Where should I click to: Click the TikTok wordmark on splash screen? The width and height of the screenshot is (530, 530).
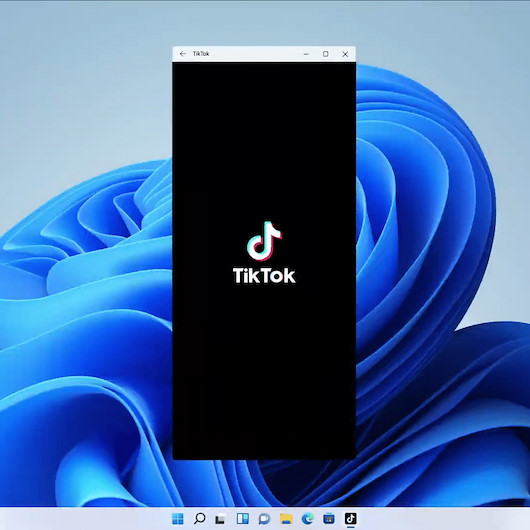click(264, 275)
